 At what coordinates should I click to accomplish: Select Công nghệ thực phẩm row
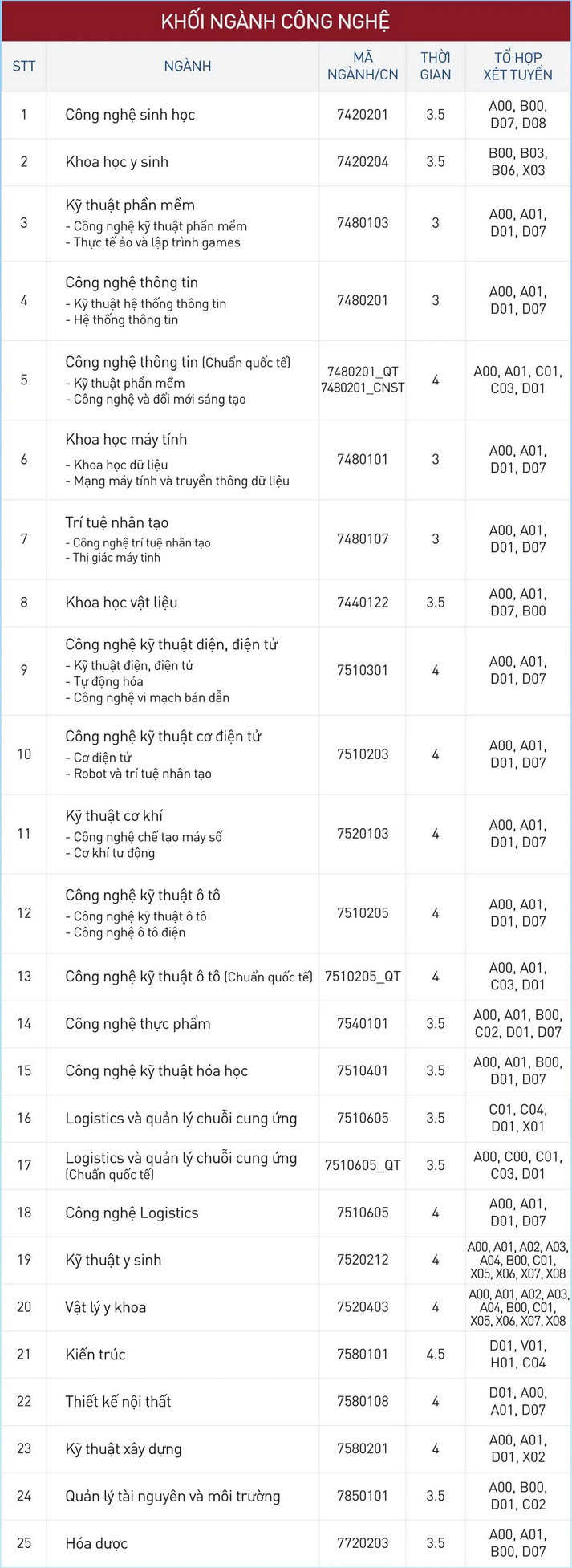(138, 1024)
